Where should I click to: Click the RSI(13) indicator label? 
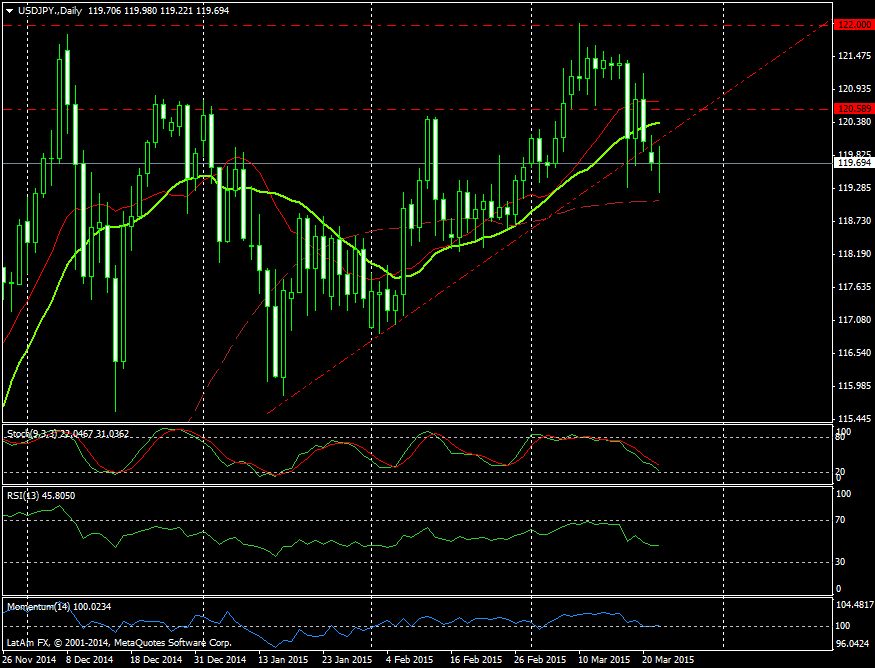point(23,495)
